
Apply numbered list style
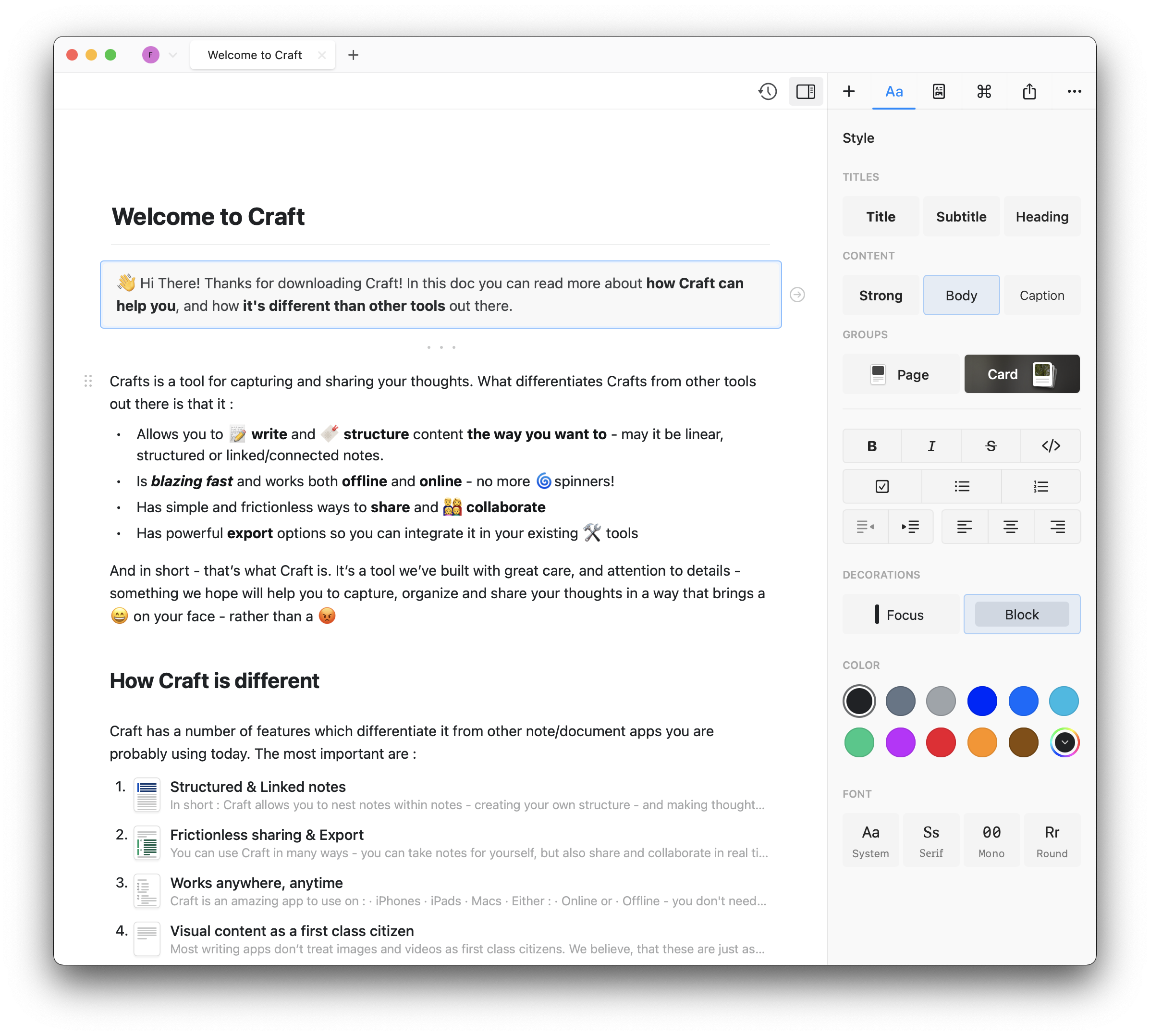point(1041,486)
